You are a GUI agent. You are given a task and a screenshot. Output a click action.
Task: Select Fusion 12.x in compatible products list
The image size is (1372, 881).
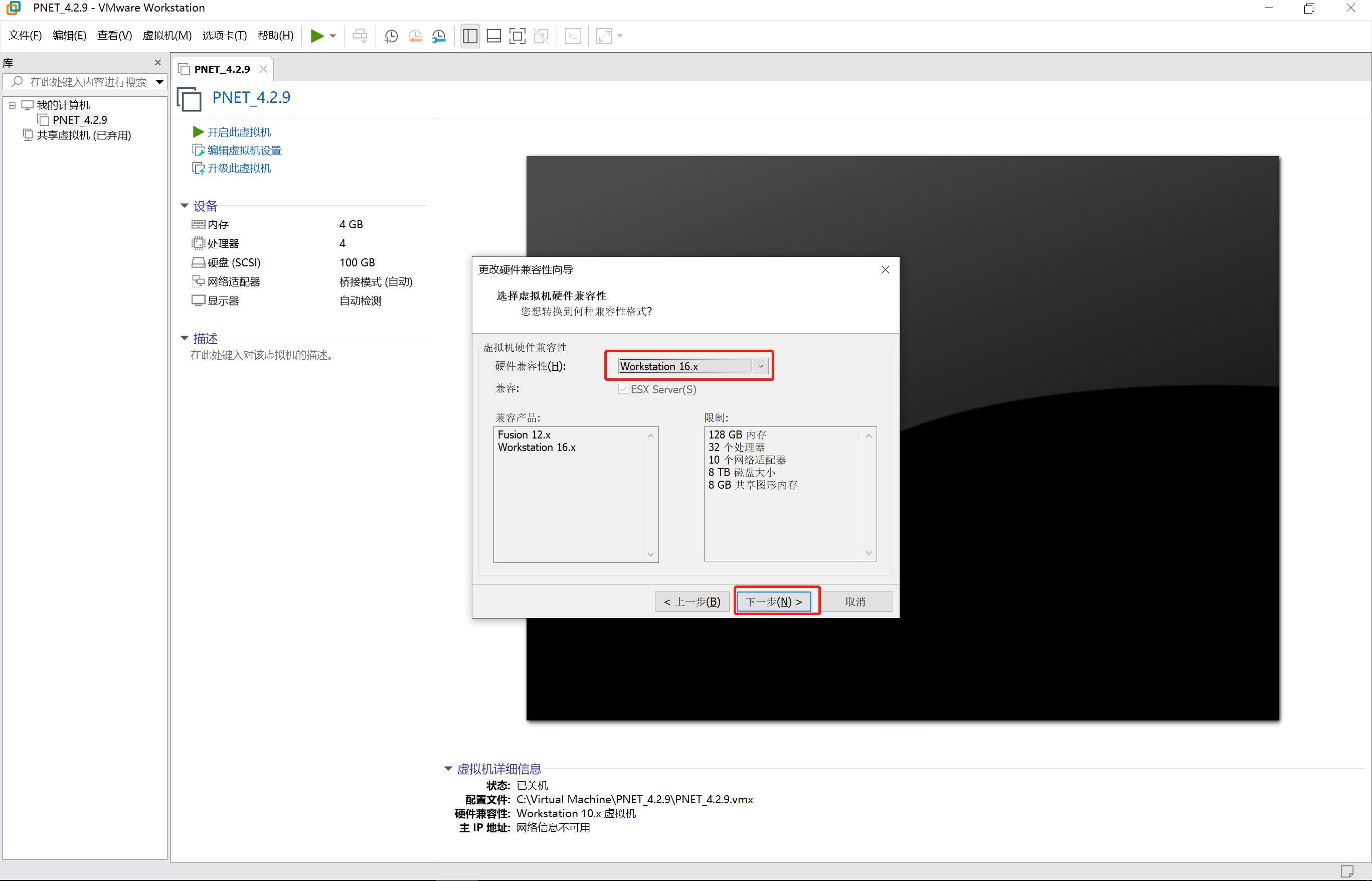[524, 435]
